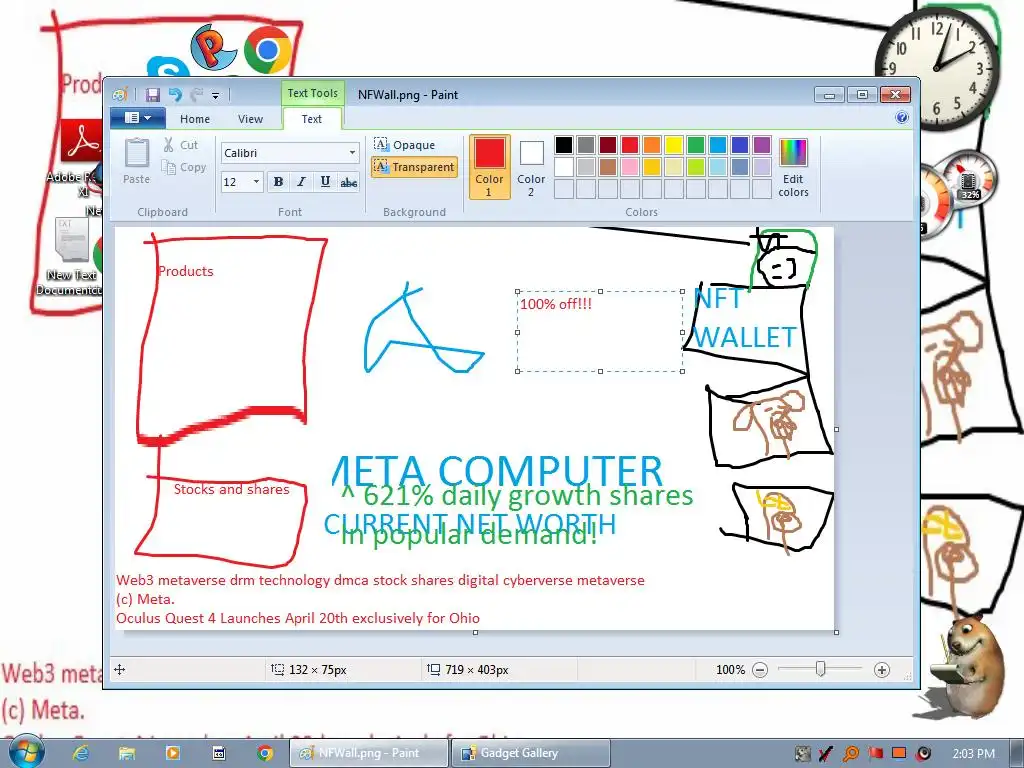Image resolution: width=1024 pixels, height=768 pixels.
Task: Click the 100% zoom level text
Action: [730, 669]
